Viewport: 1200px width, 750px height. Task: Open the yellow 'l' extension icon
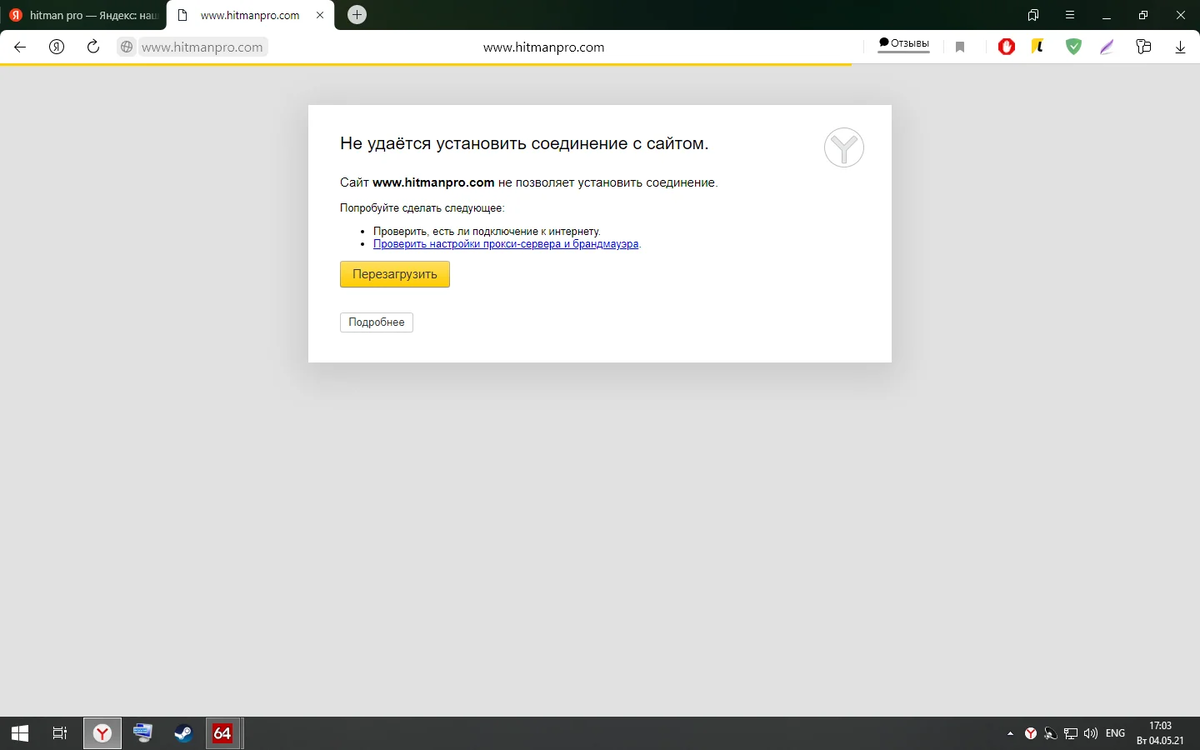1039,46
